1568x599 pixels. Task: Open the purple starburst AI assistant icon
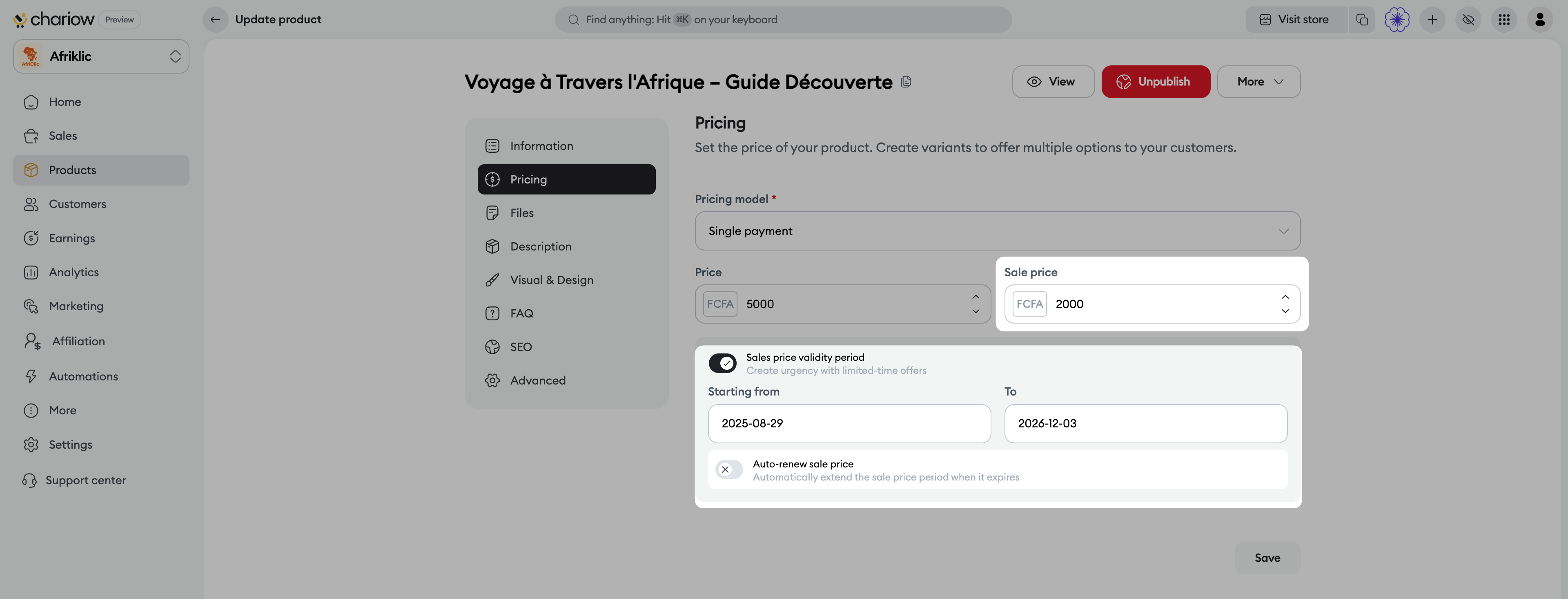pos(1397,20)
